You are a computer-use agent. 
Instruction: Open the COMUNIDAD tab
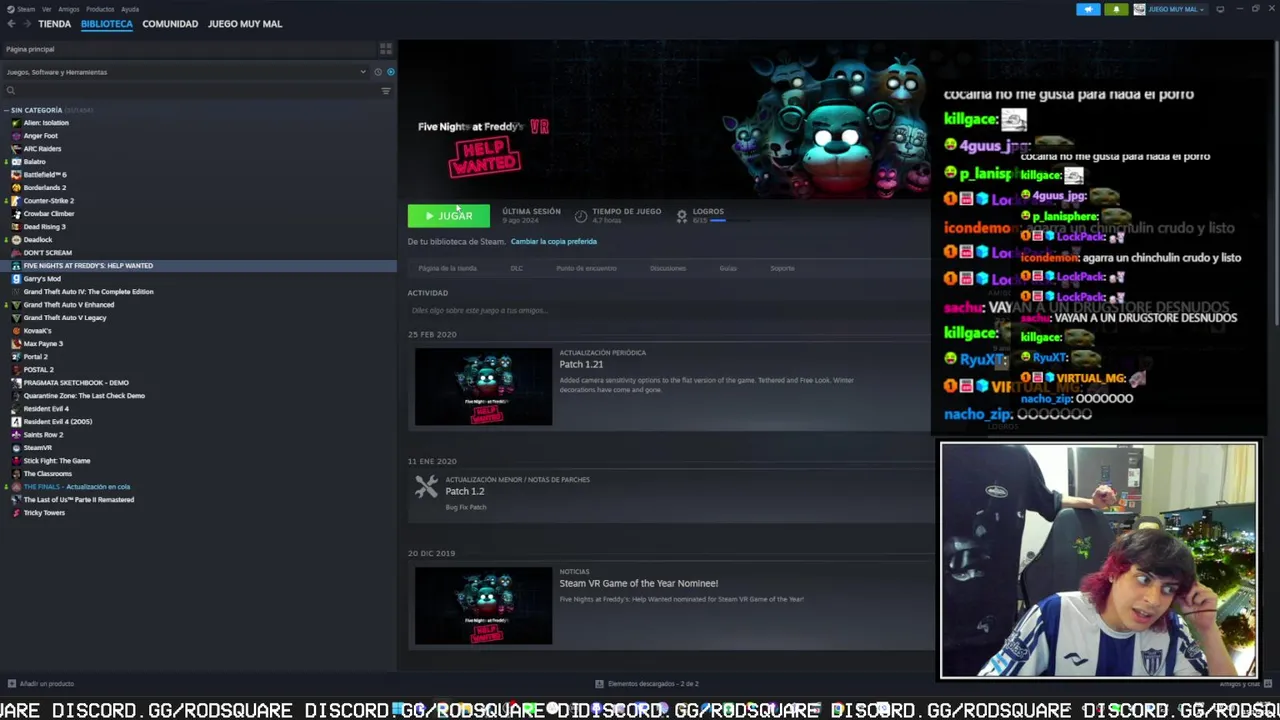tap(170, 24)
